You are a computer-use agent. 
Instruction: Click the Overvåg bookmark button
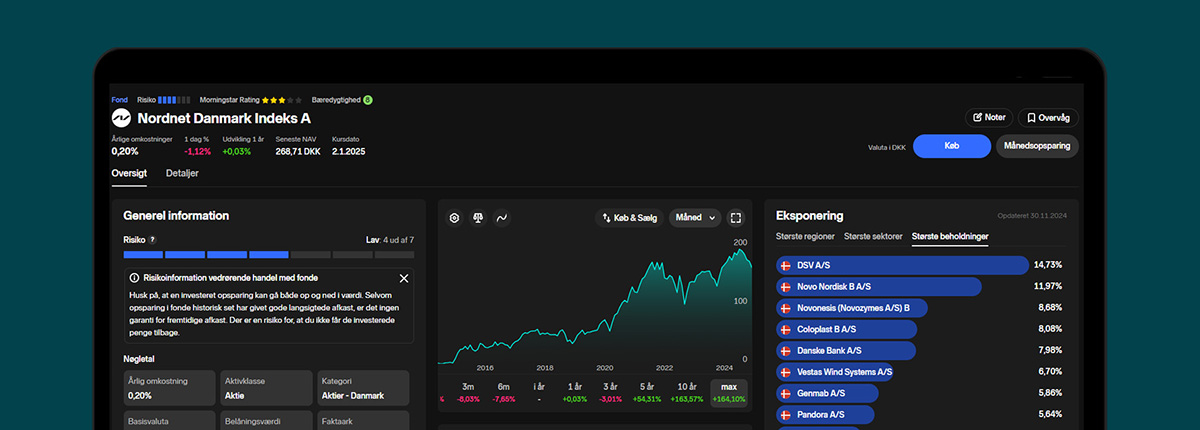tap(1048, 117)
